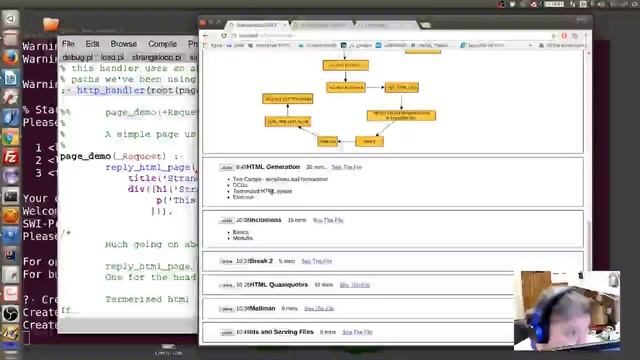The image size is (640, 360).
Task: Open OBS Studio from the dock
Action: 10,314
